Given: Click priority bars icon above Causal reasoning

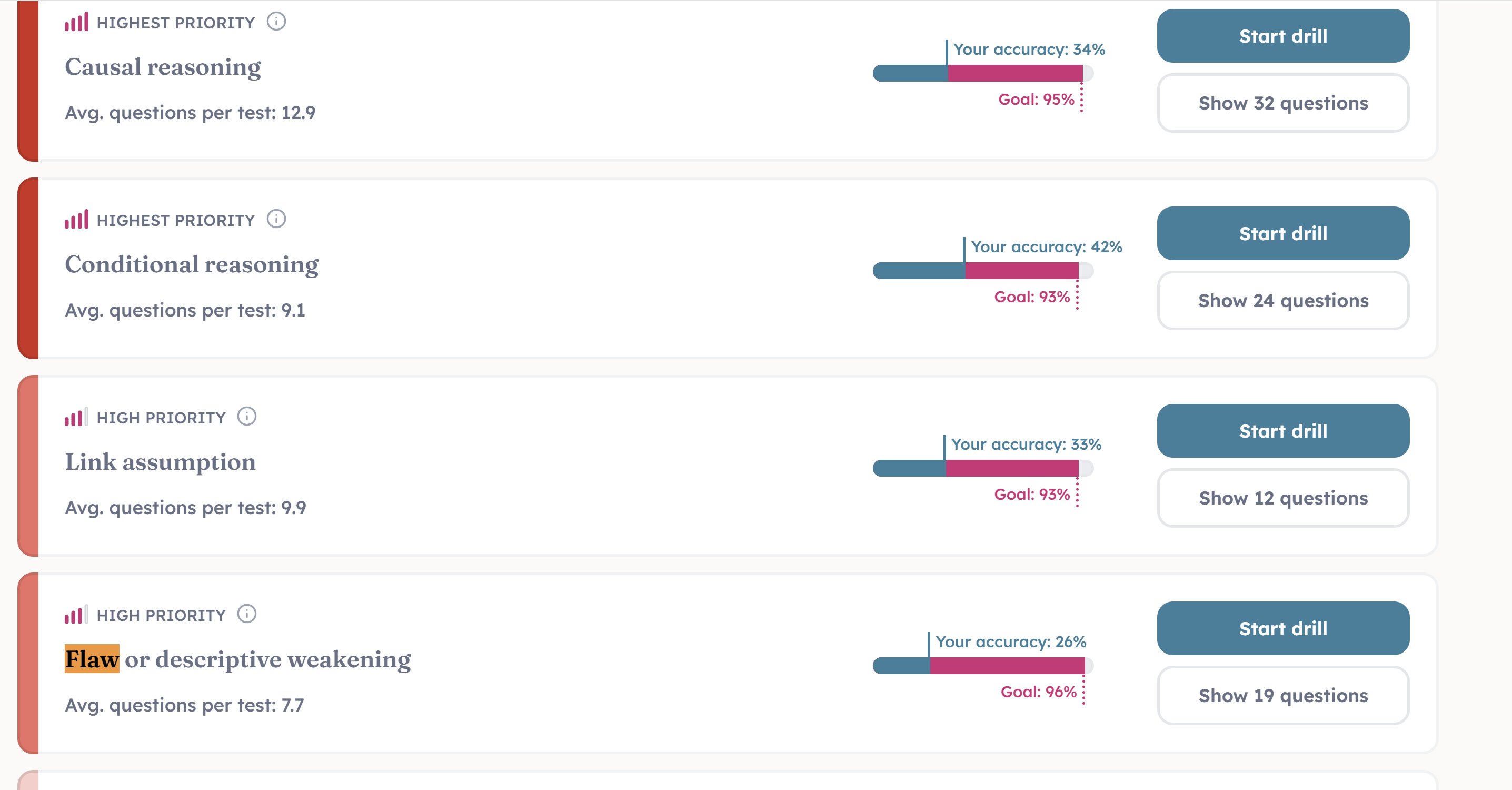Looking at the screenshot, I should 76,22.
